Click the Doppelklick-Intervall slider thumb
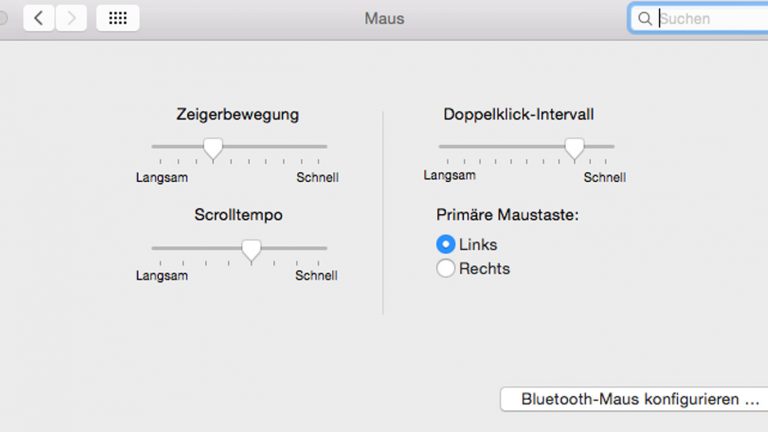 (x=574, y=148)
